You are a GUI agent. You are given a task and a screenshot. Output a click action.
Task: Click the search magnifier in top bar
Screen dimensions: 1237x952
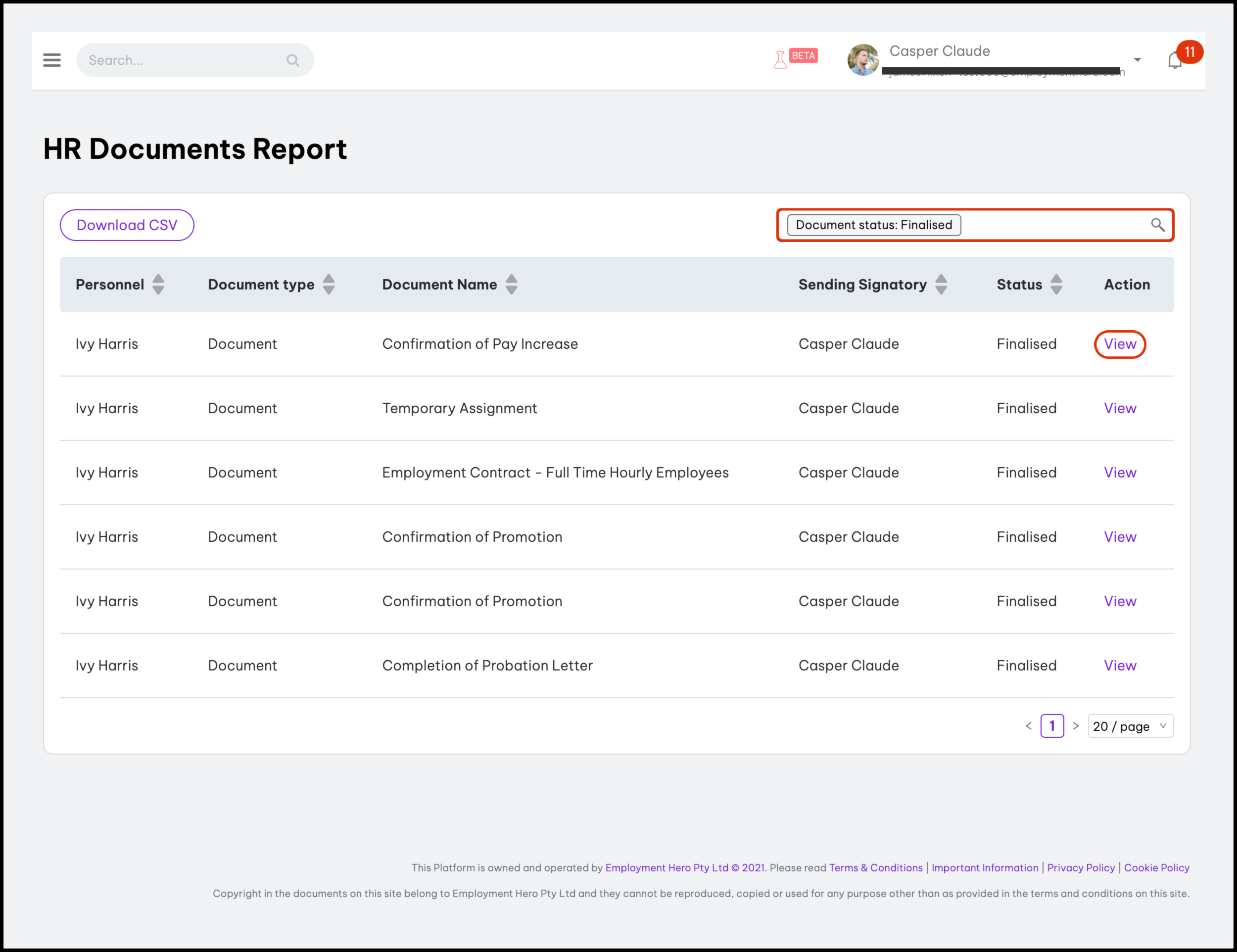pyautogui.click(x=292, y=60)
